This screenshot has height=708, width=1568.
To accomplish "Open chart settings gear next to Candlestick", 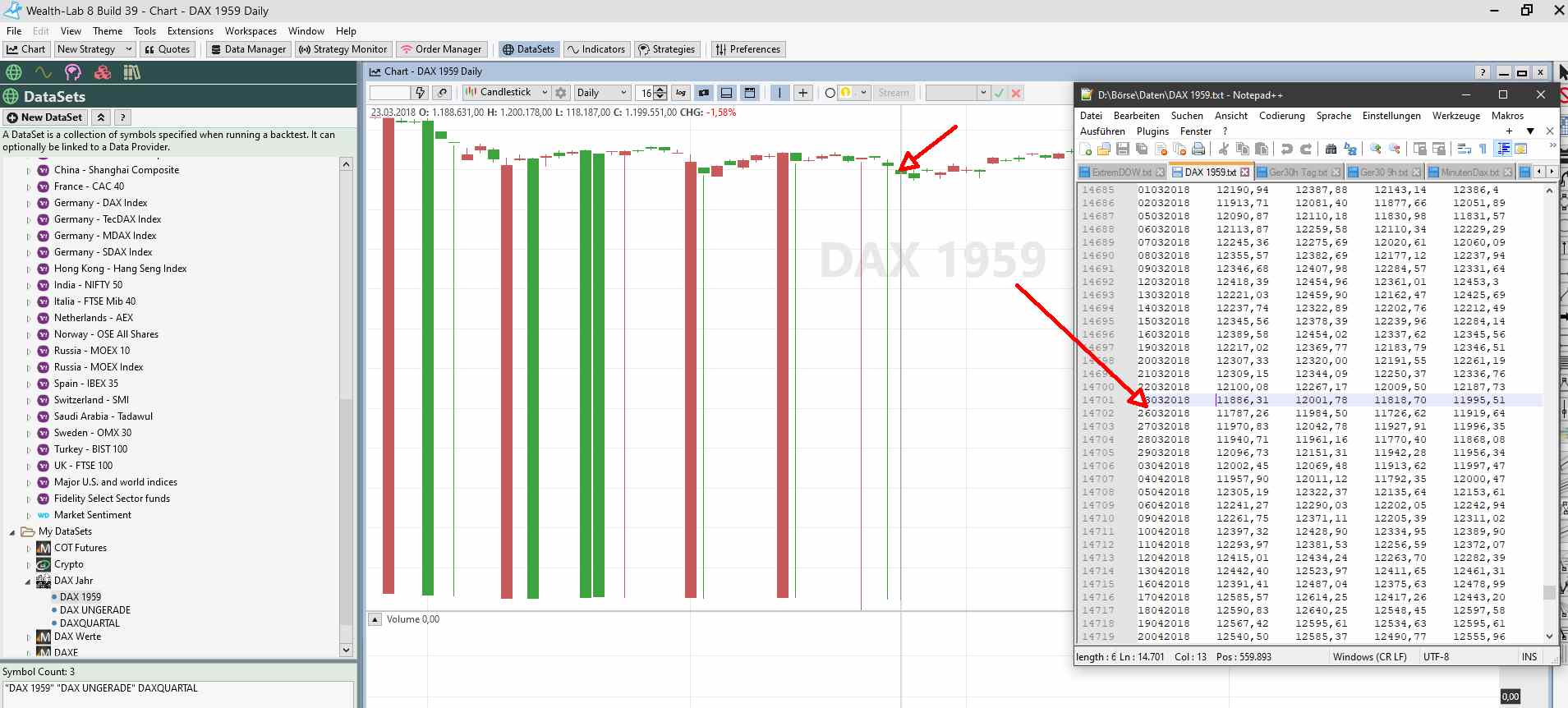I will click(561, 93).
